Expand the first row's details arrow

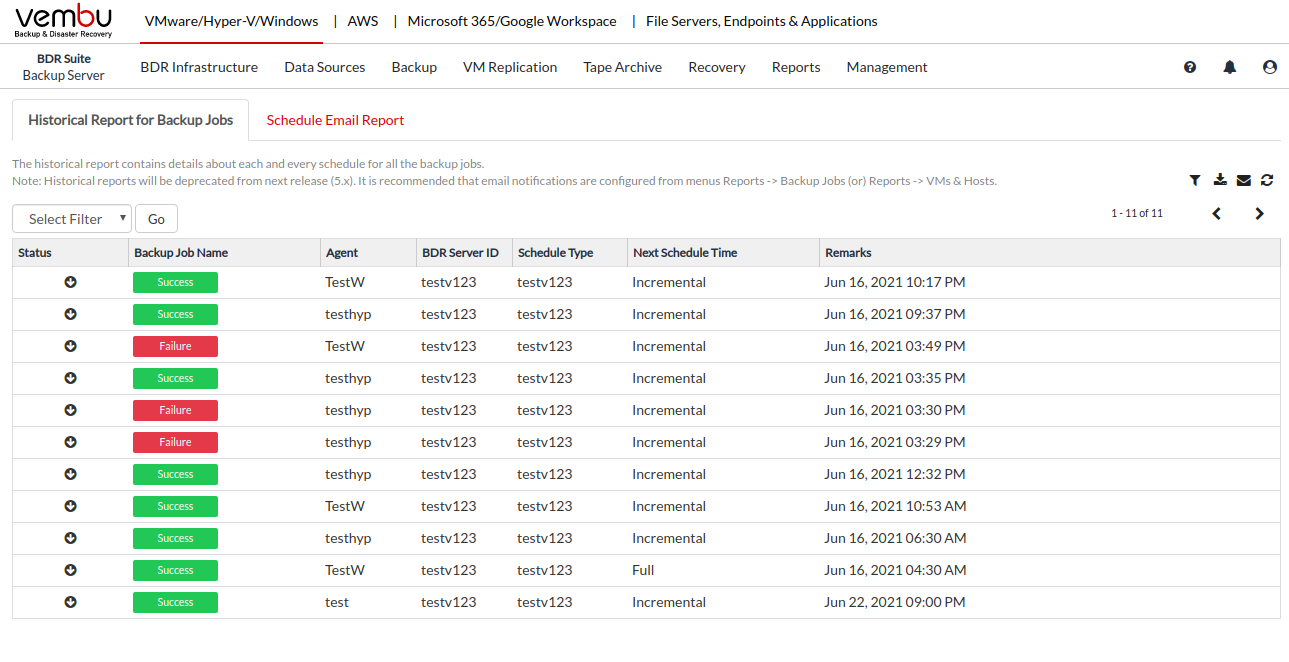tap(71, 282)
